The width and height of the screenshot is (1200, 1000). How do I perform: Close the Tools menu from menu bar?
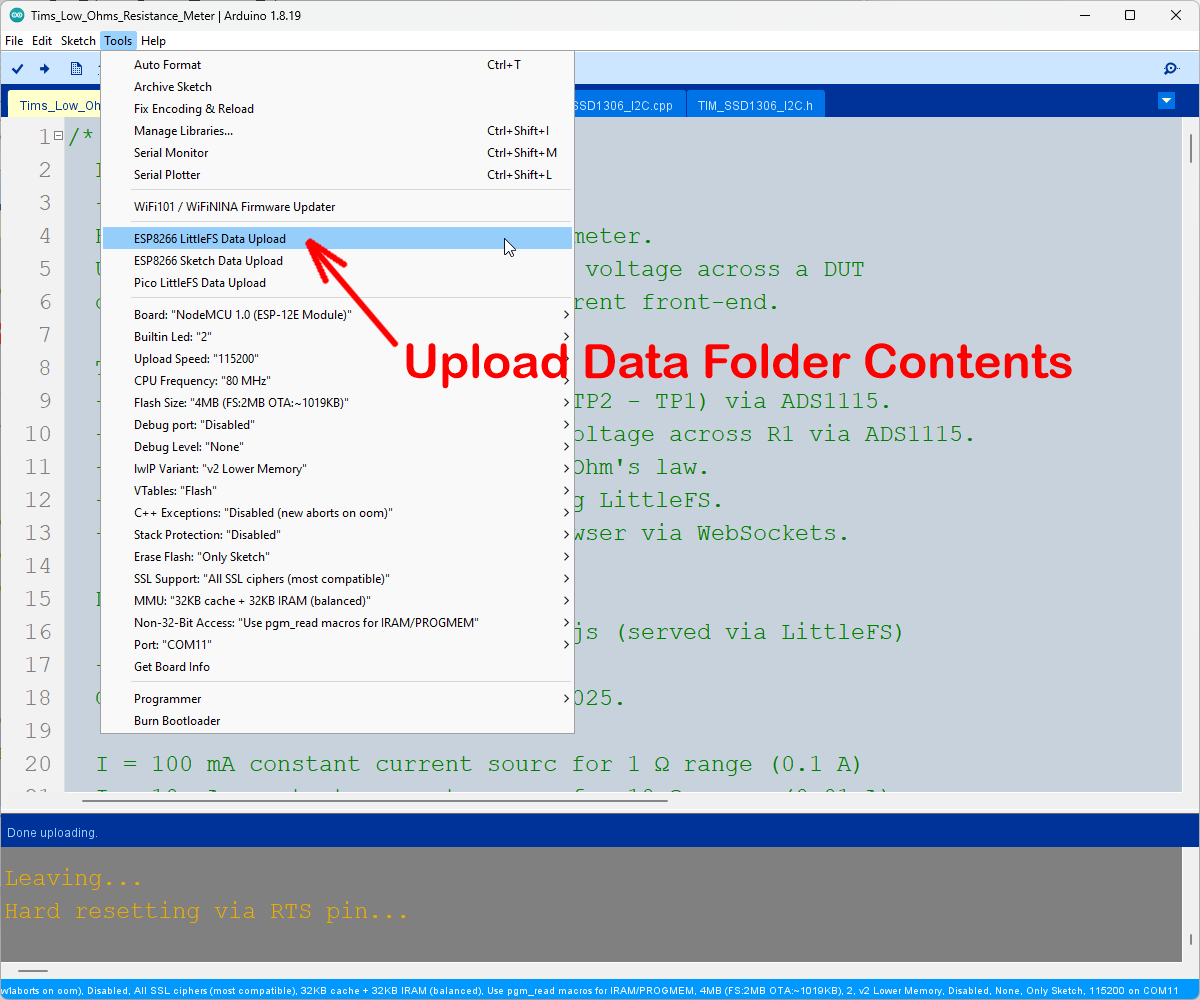point(118,41)
